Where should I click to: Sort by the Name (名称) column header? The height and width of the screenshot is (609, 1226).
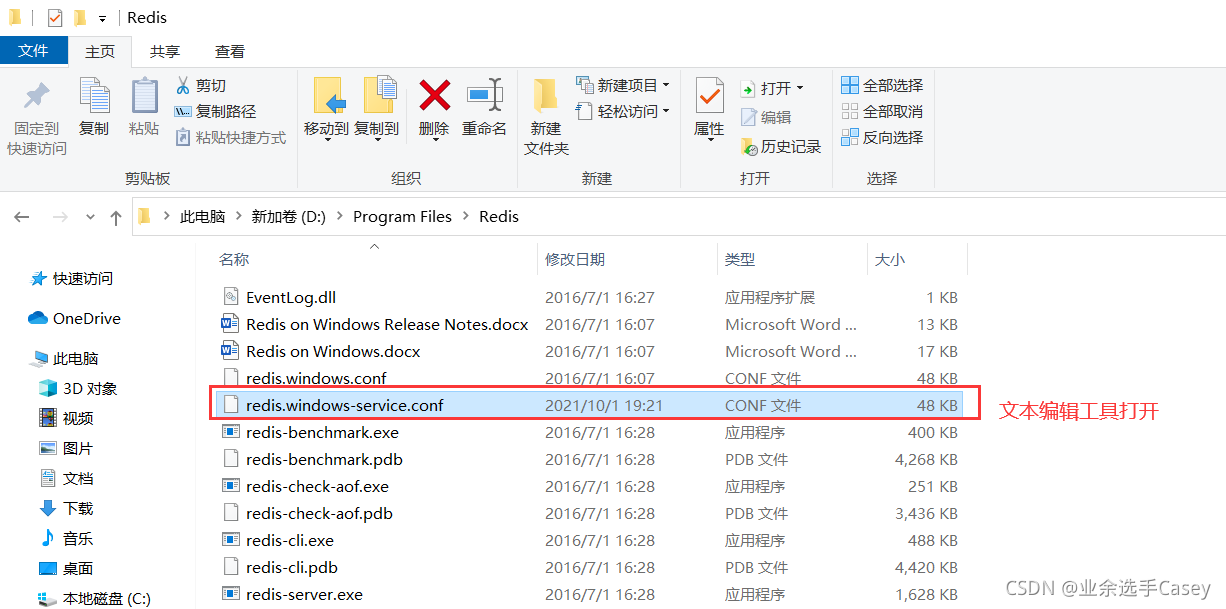pyautogui.click(x=234, y=259)
